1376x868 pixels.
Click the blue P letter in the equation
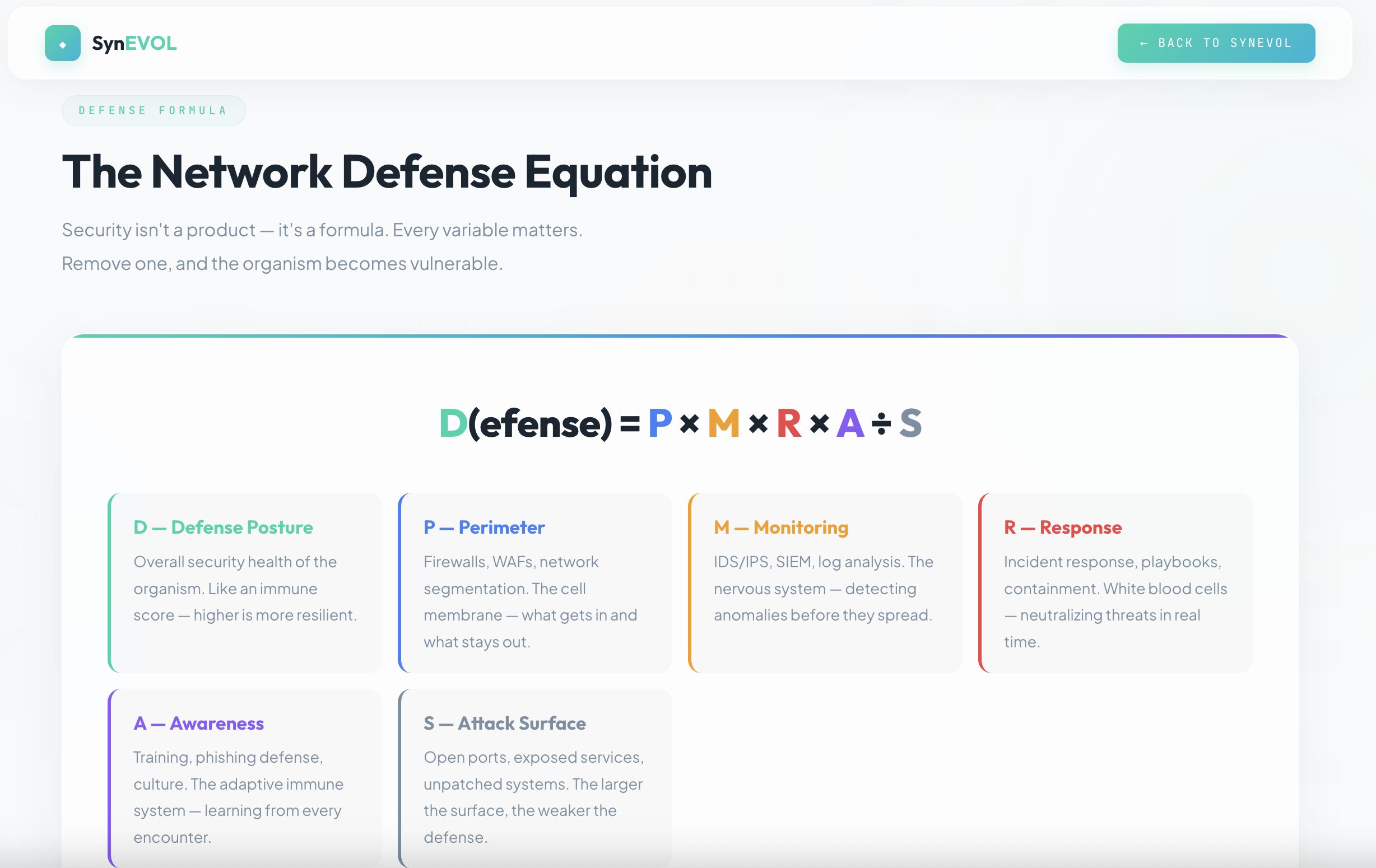pyautogui.click(x=659, y=424)
